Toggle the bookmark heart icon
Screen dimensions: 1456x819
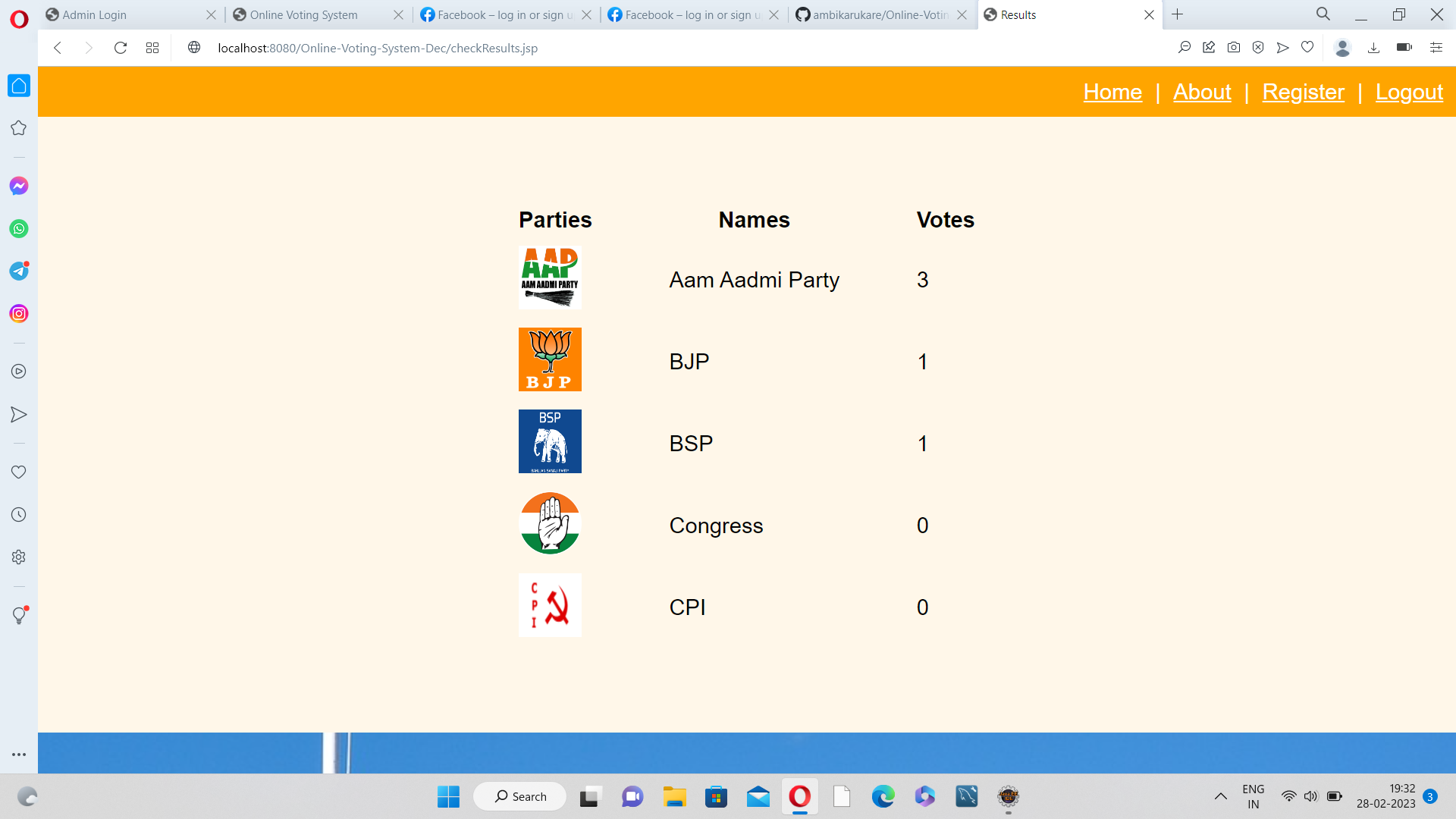click(x=1307, y=47)
